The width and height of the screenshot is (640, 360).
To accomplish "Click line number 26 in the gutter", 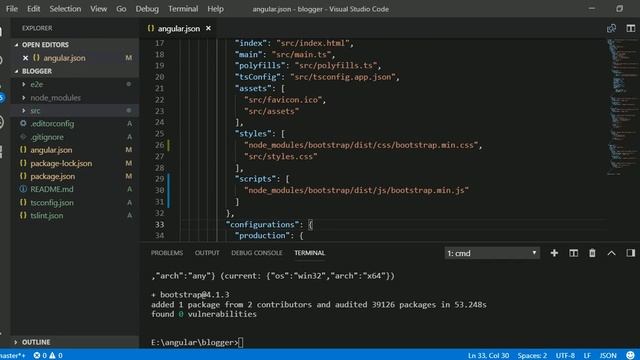I will pyautogui.click(x=159, y=145).
